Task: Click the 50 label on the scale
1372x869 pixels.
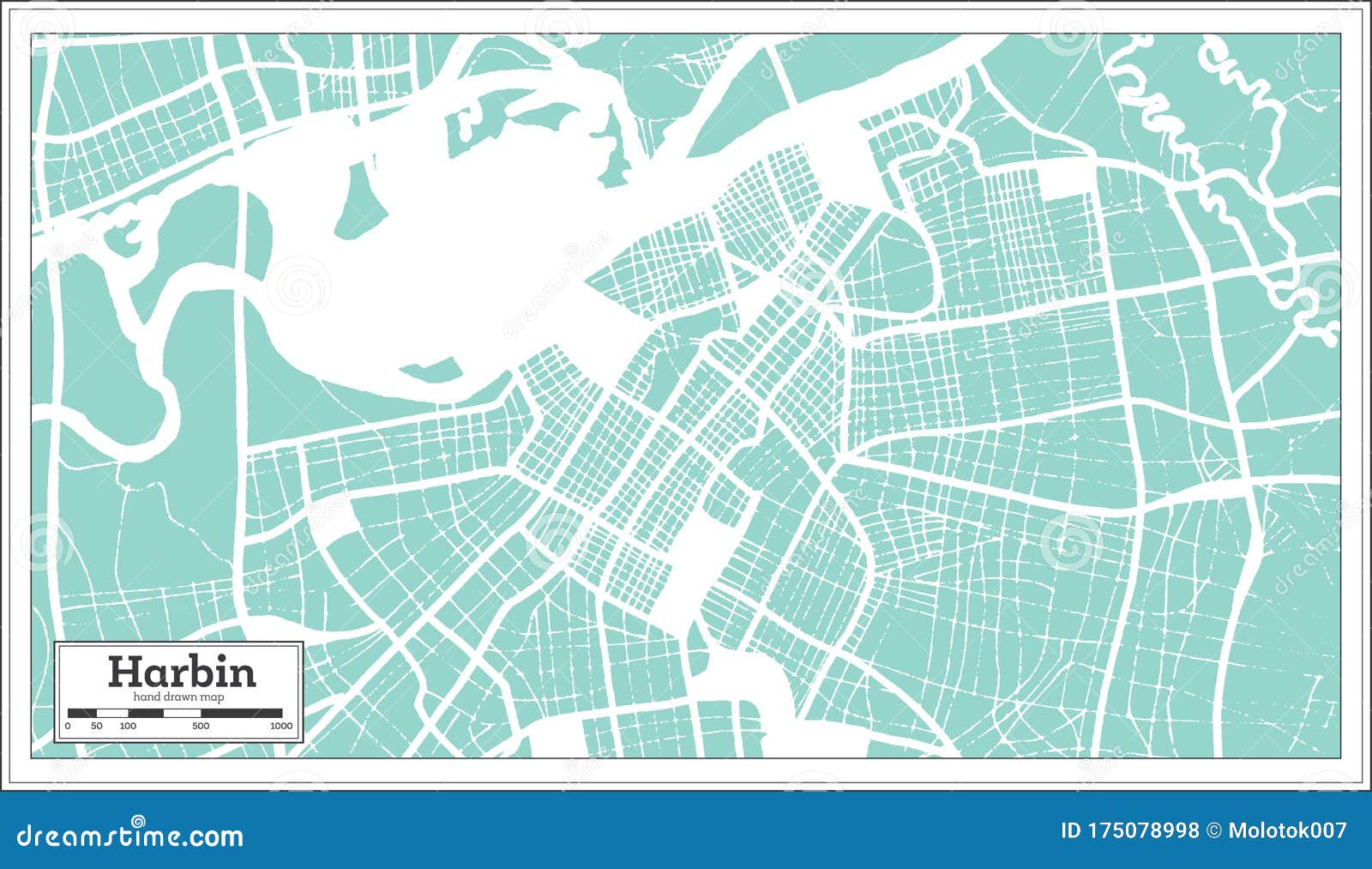Action: [96, 725]
